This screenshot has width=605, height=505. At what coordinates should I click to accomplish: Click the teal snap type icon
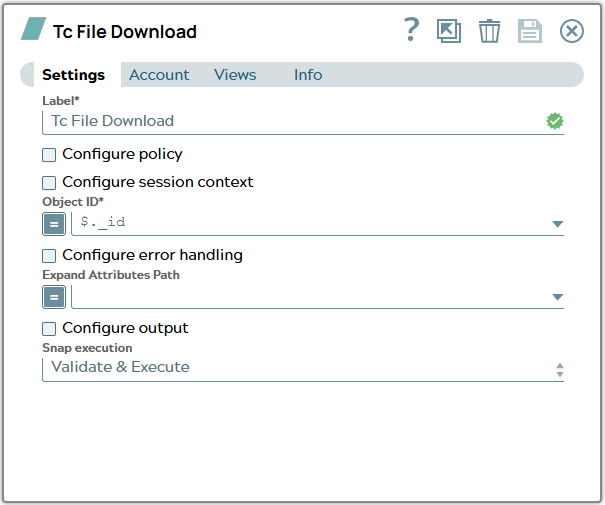(34, 29)
